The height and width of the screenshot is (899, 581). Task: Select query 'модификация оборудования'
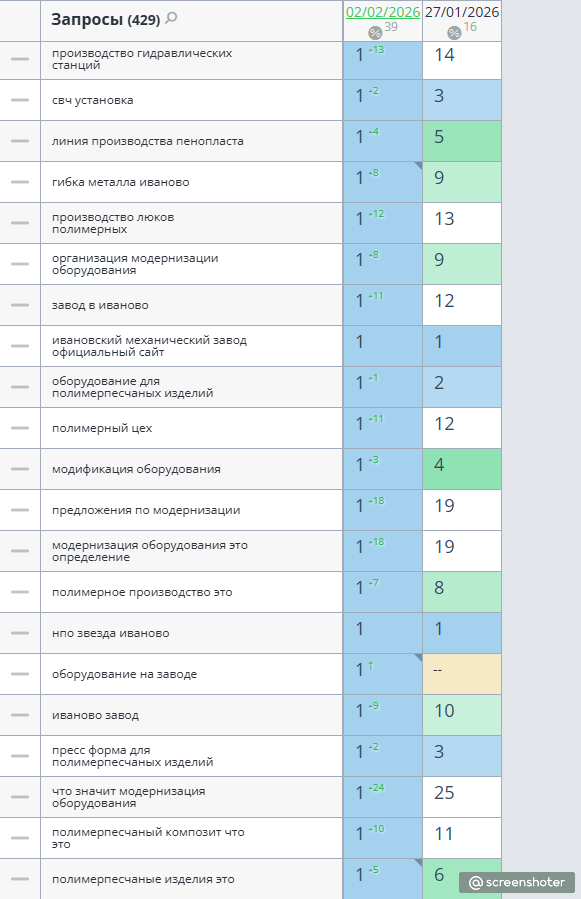tap(136, 469)
